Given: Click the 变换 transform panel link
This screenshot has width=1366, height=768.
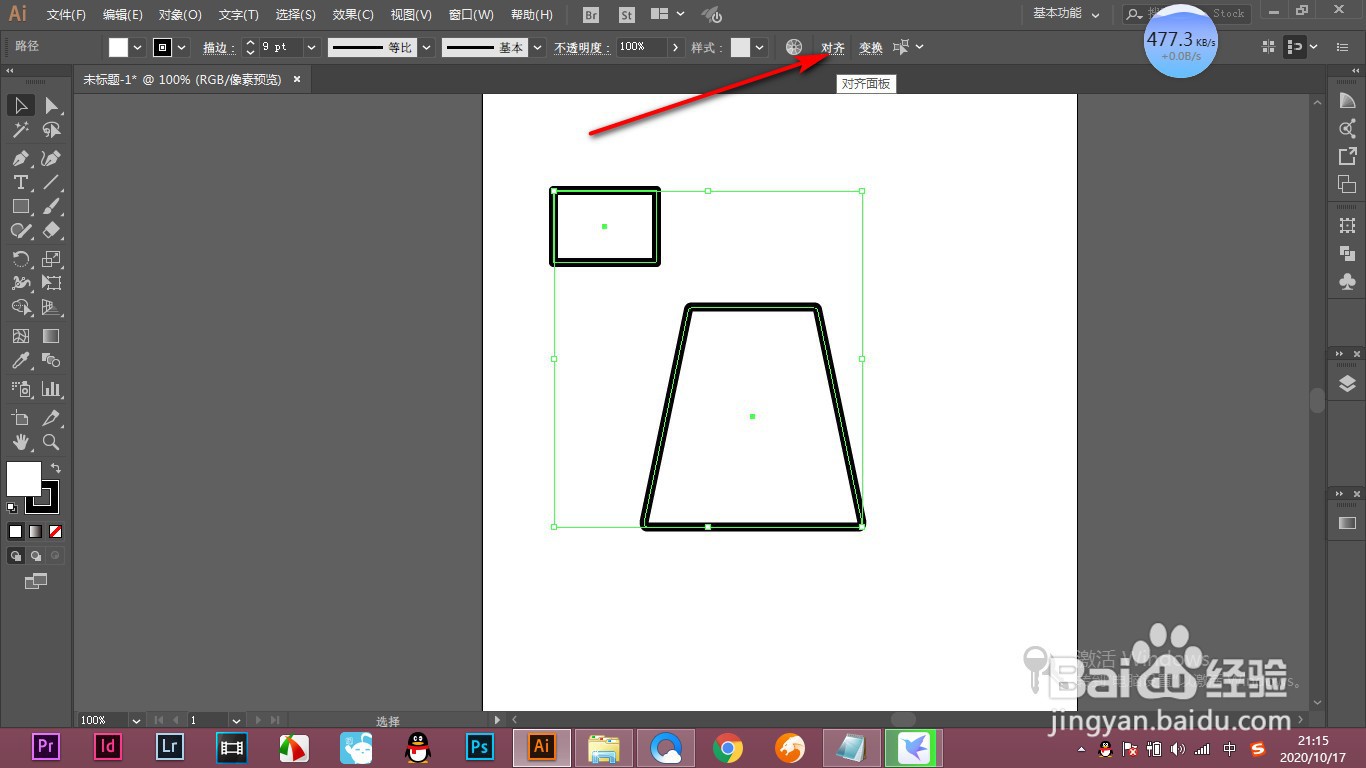Looking at the screenshot, I should tap(871, 47).
